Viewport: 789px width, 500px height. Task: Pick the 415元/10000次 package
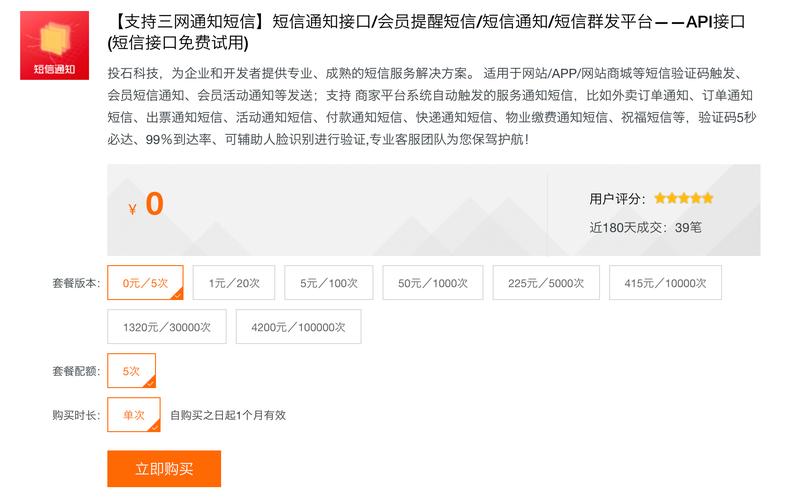(x=665, y=283)
